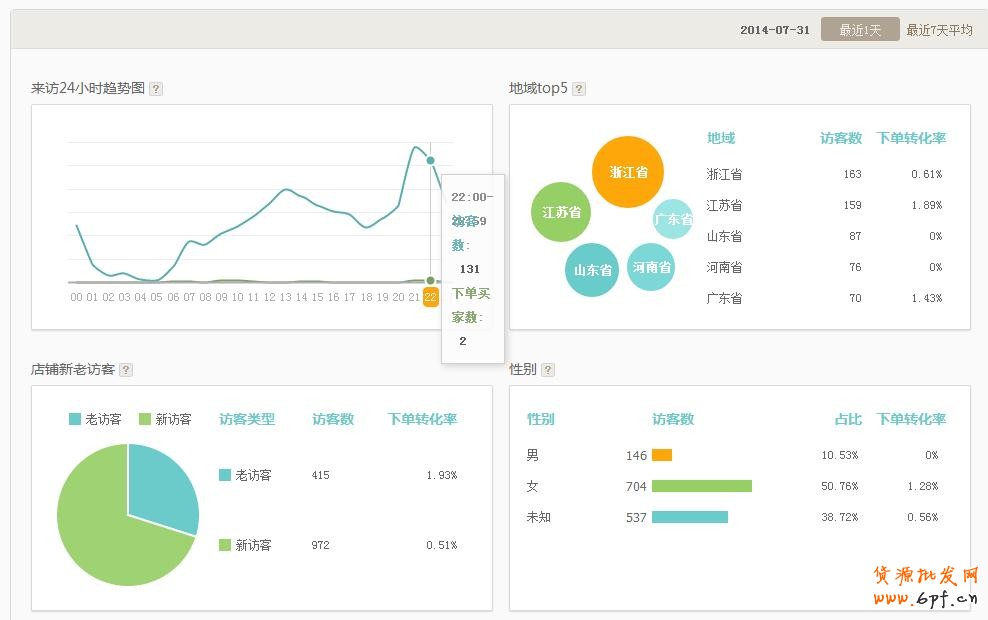The image size is (988, 620).
Task: Click the help icon next to 地域top5
Action: 578,88
